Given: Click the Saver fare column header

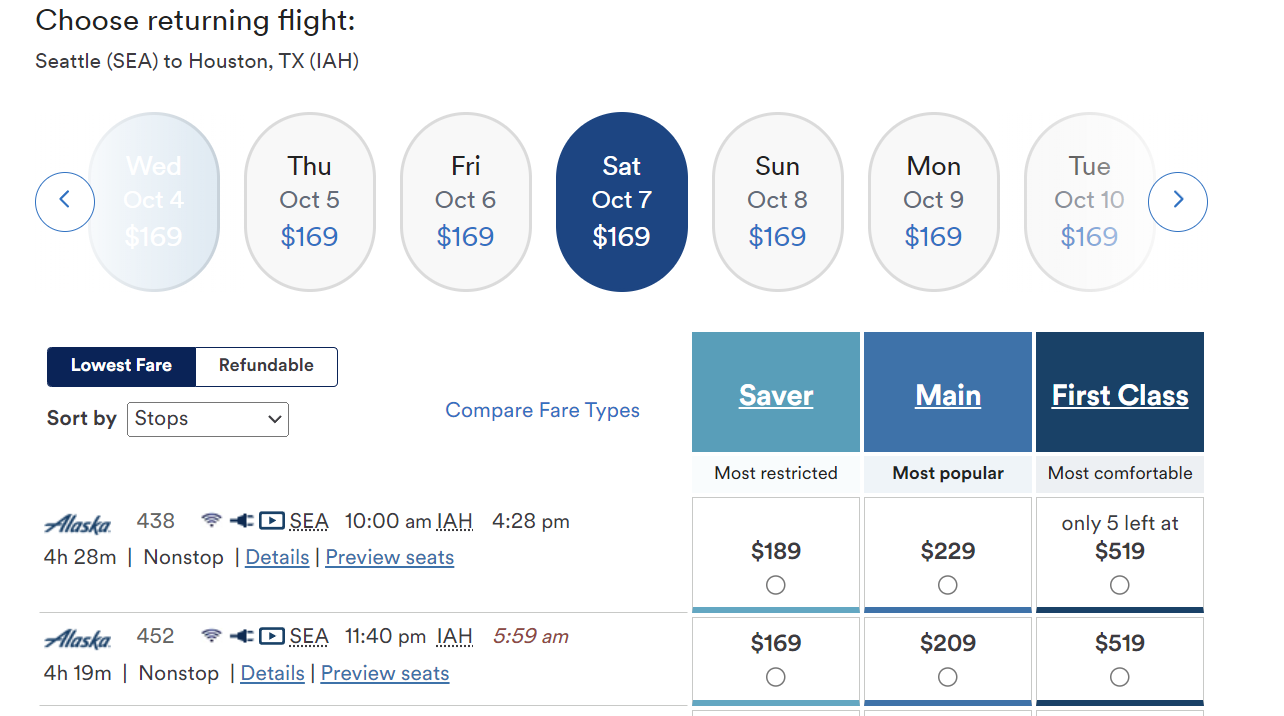Looking at the screenshot, I should (x=776, y=395).
